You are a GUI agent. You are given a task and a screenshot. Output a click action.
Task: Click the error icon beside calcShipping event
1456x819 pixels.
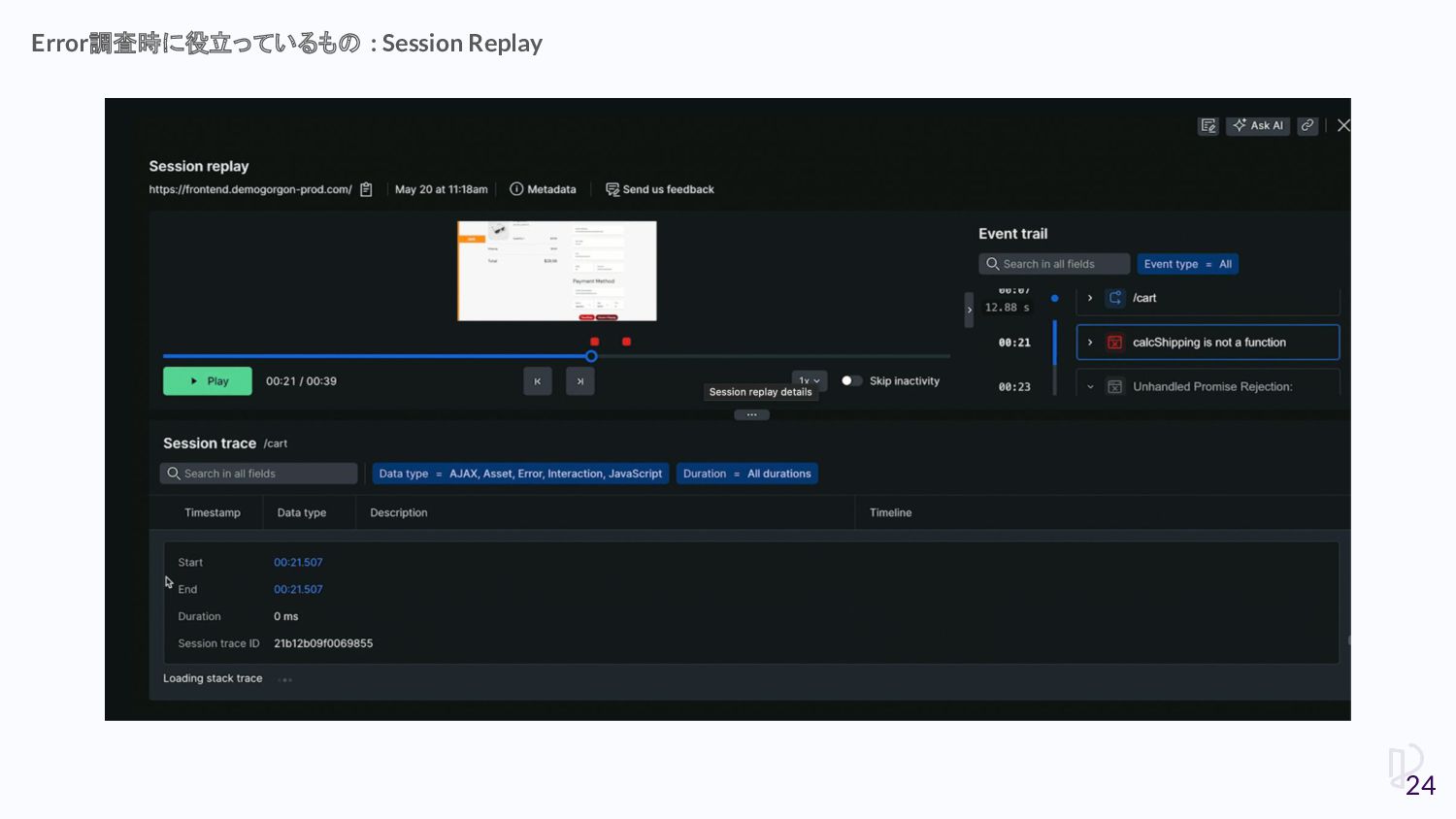[1114, 343]
